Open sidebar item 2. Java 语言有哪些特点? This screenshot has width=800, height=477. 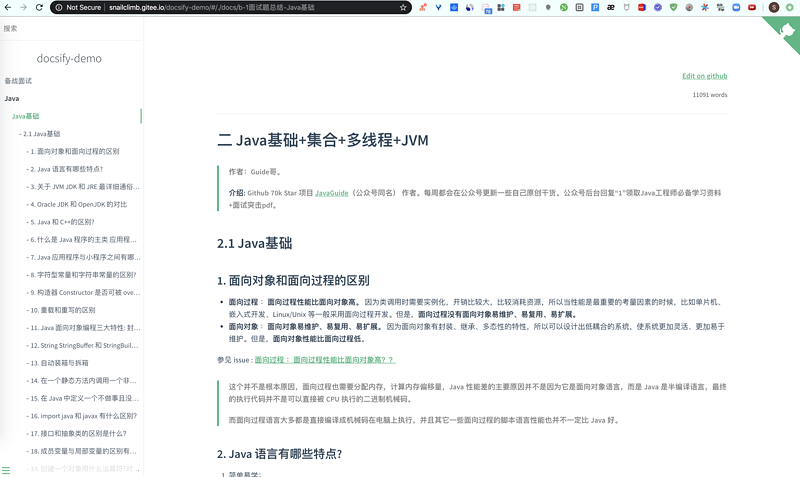(66, 169)
